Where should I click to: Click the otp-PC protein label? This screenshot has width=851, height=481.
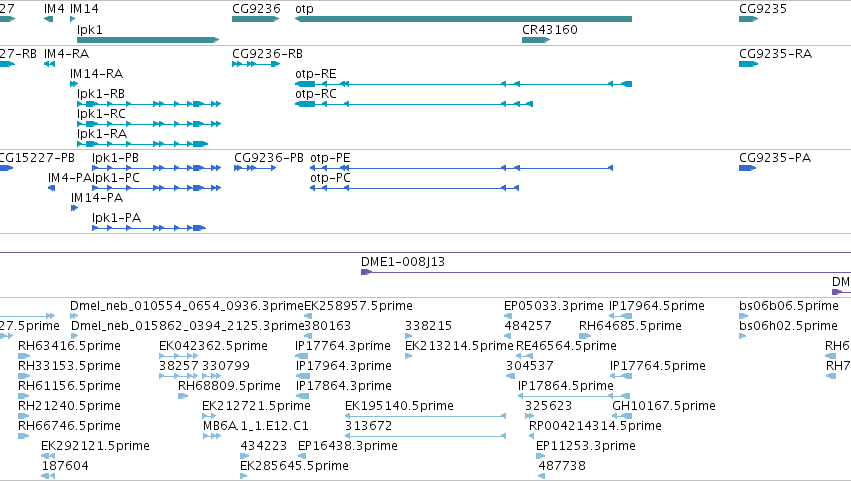pyautogui.click(x=331, y=178)
